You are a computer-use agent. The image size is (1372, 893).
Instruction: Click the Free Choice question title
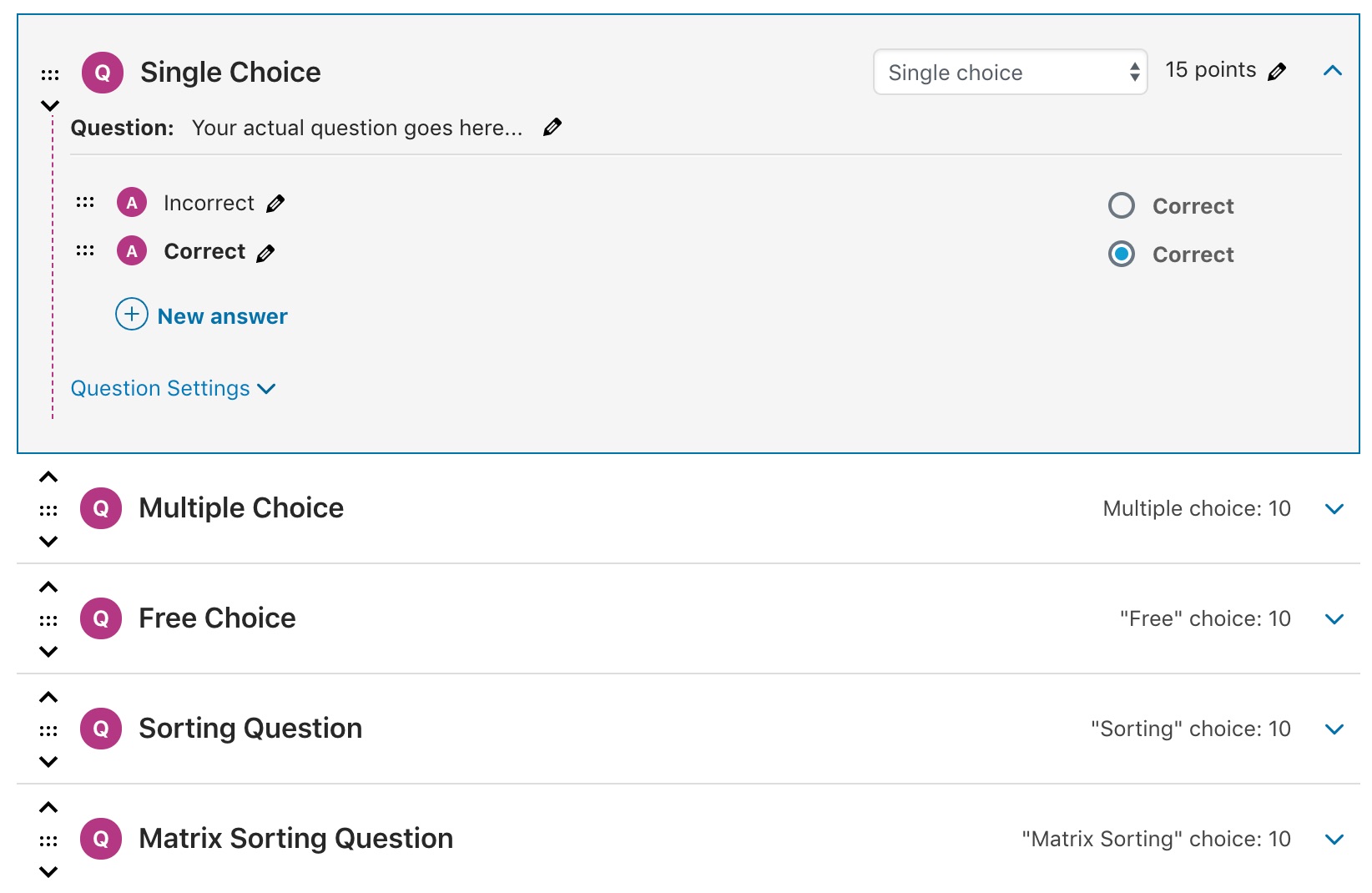click(217, 618)
